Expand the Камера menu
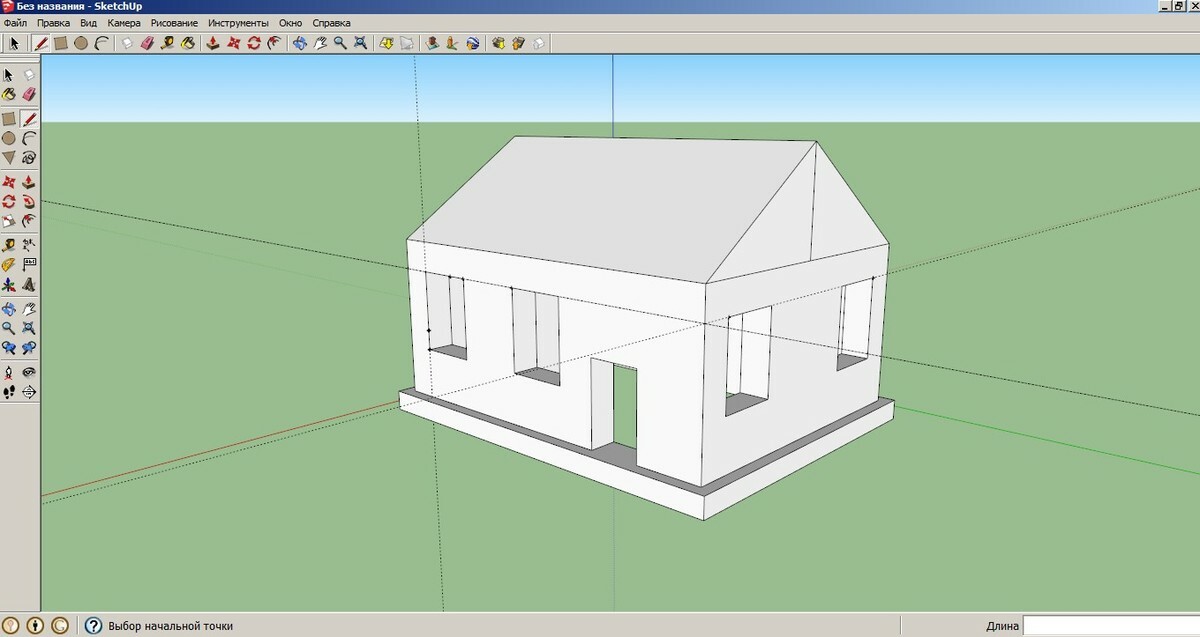This screenshot has height=637, width=1200. 124,22
